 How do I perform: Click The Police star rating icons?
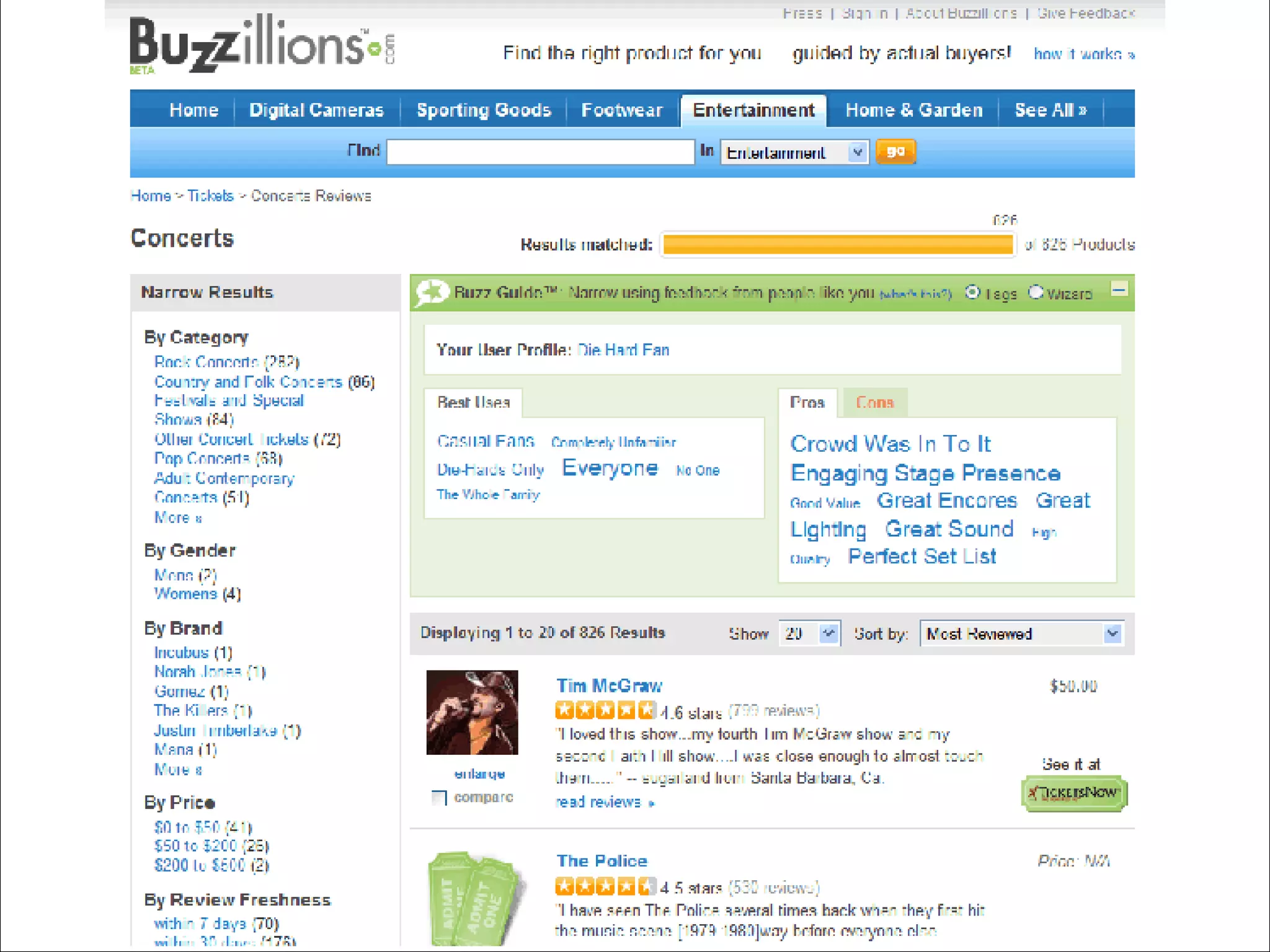605,886
